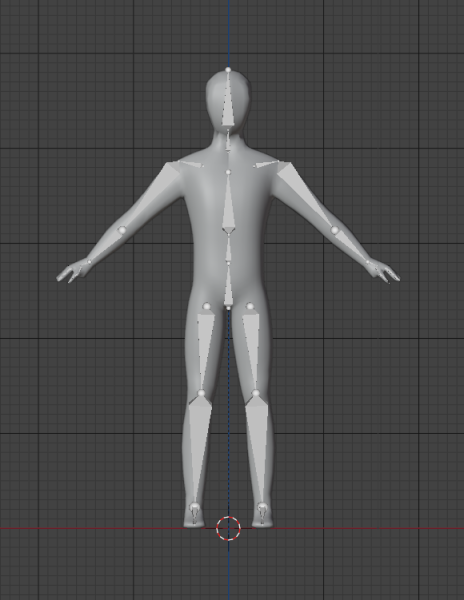Click the joint sphere atop the head
Image resolution: width=464 pixels, height=600 pixels.
(228, 70)
